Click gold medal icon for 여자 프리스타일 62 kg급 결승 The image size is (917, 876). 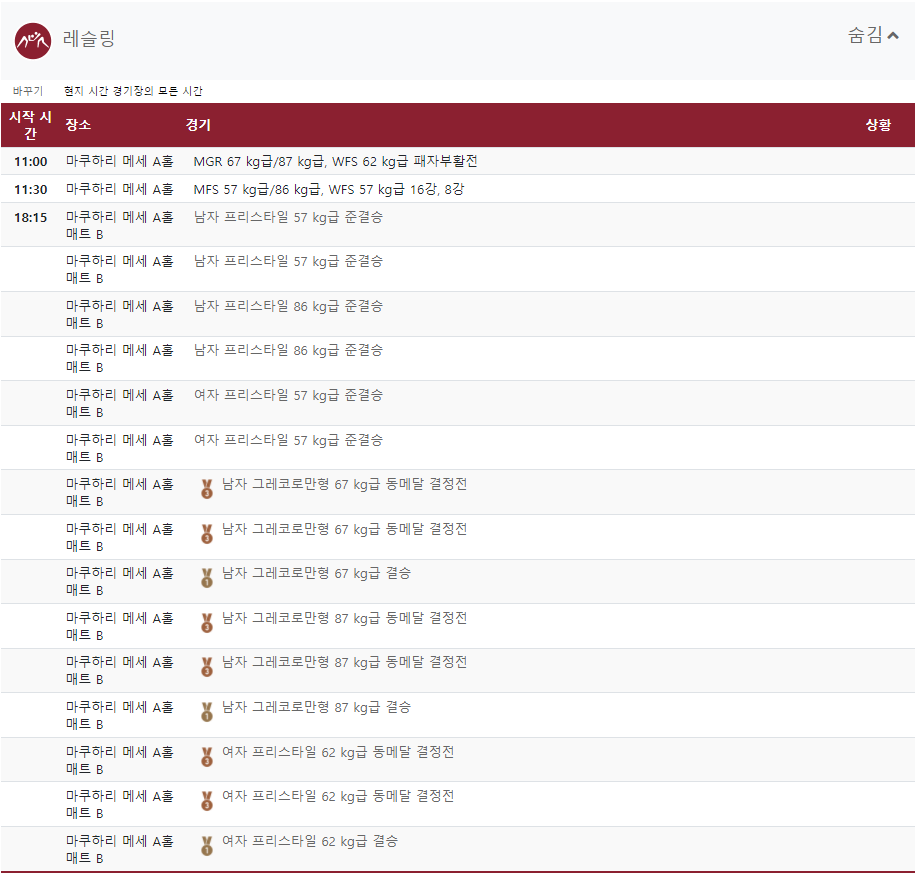coord(207,846)
